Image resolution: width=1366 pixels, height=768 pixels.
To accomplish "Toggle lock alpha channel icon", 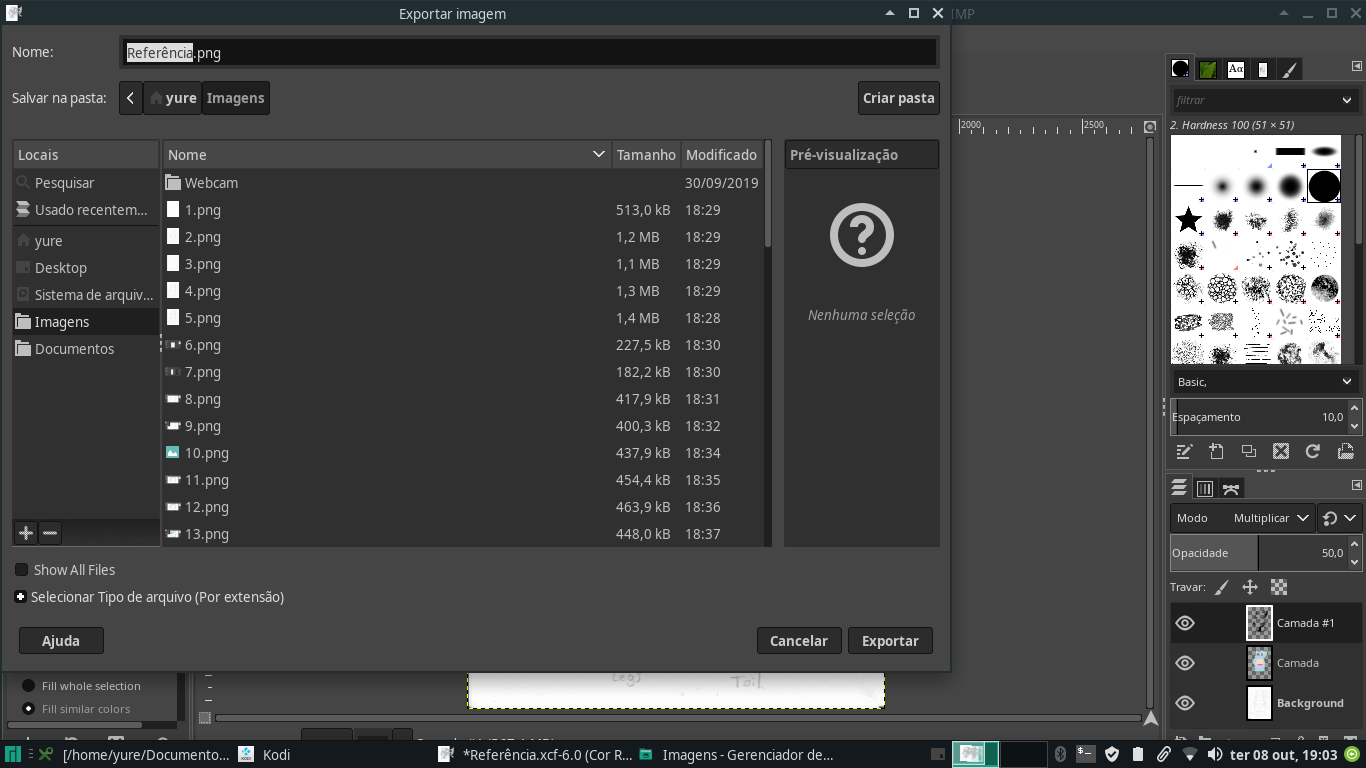I will pos(1279,587).
